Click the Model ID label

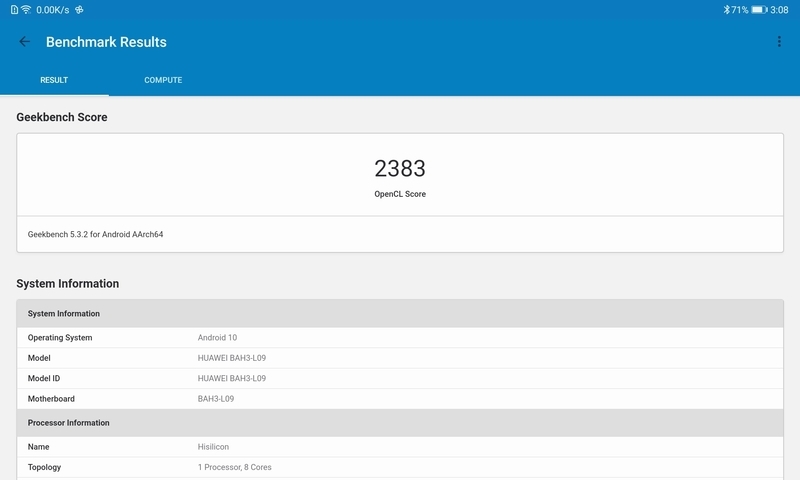[44, 378]
